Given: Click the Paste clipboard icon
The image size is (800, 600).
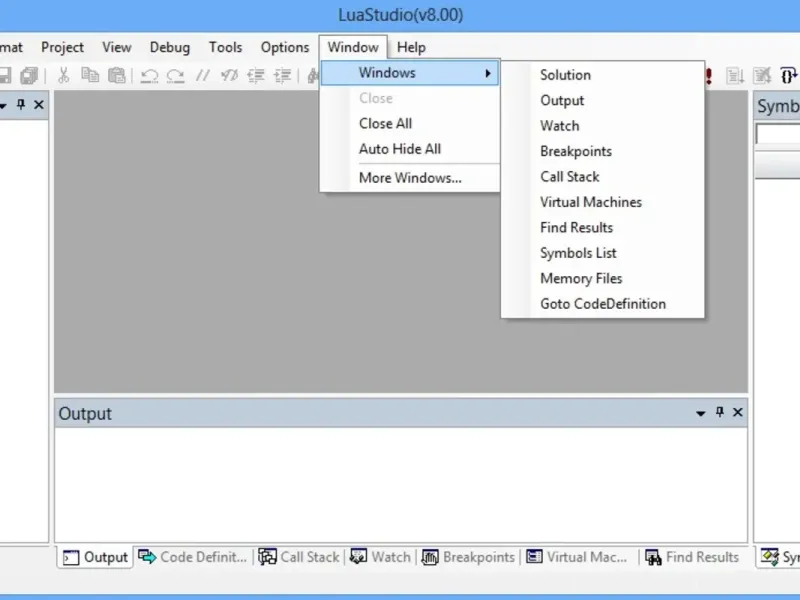Looking at the screenshot, I should 117,76.
